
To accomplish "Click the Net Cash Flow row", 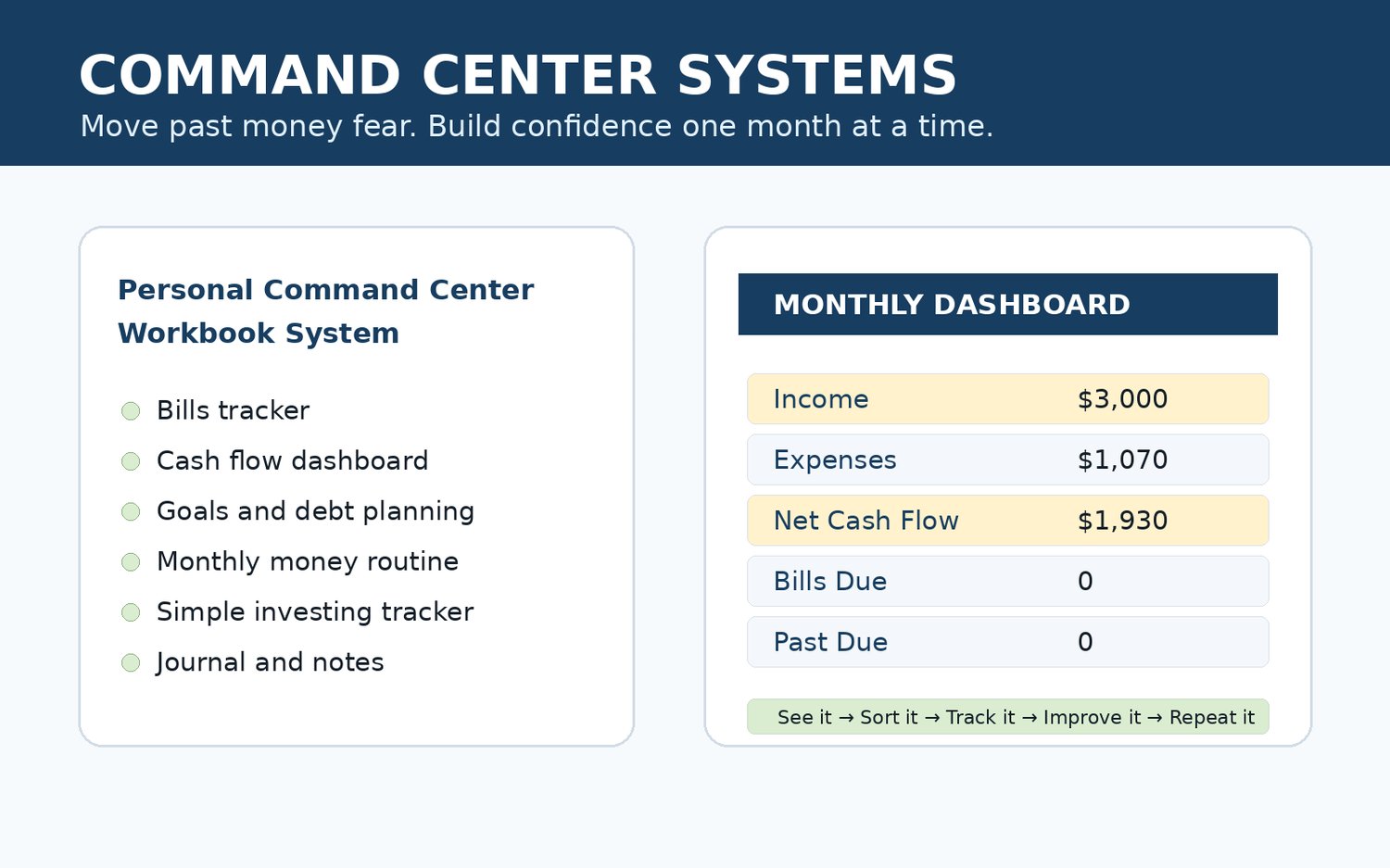I will click(1008, 521).
